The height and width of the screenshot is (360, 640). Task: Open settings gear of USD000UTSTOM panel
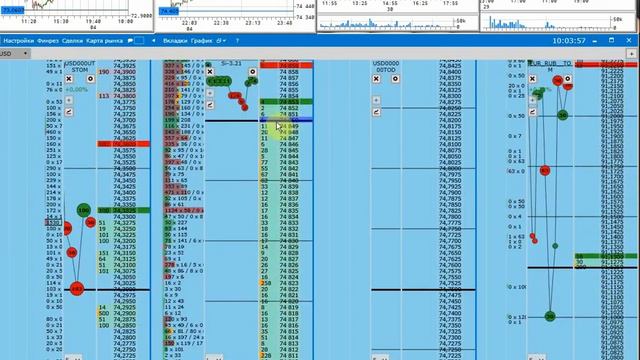pyautogui.click(x=90, y=79)
